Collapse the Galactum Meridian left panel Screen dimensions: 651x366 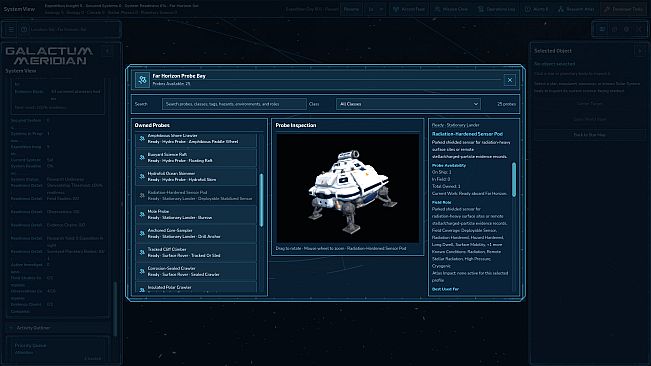[107, 51]
